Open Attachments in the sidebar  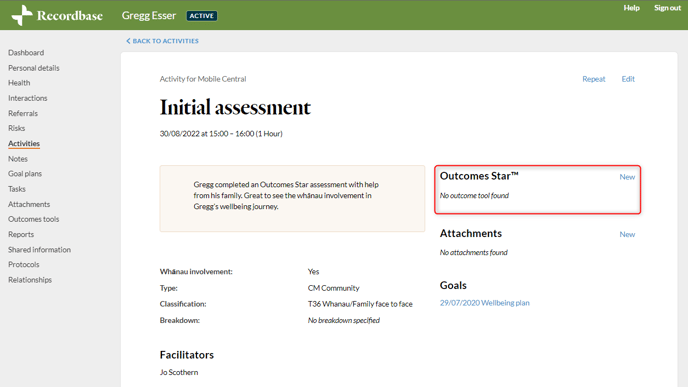(29, 204)
